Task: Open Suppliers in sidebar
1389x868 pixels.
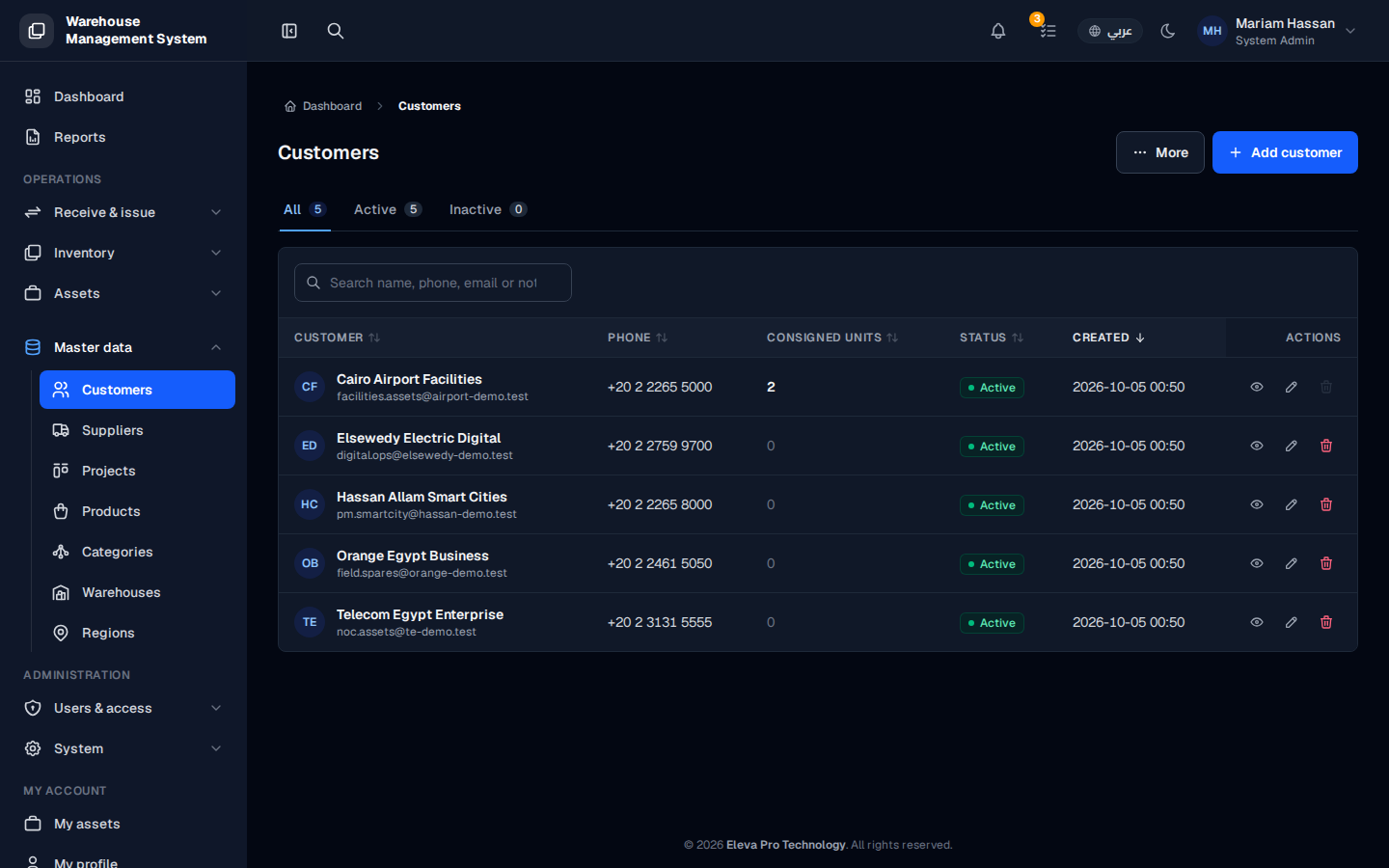Action: click(x=137, y=430)
